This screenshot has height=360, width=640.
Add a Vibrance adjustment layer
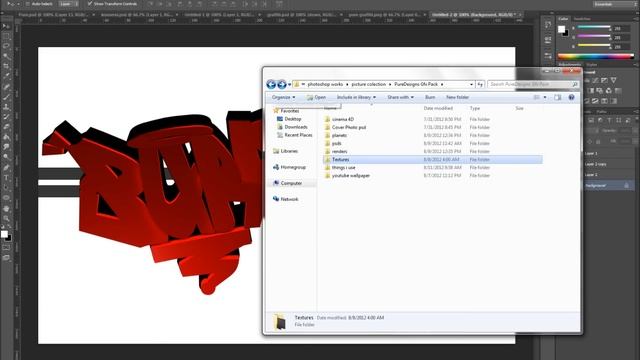coord(613,80)
